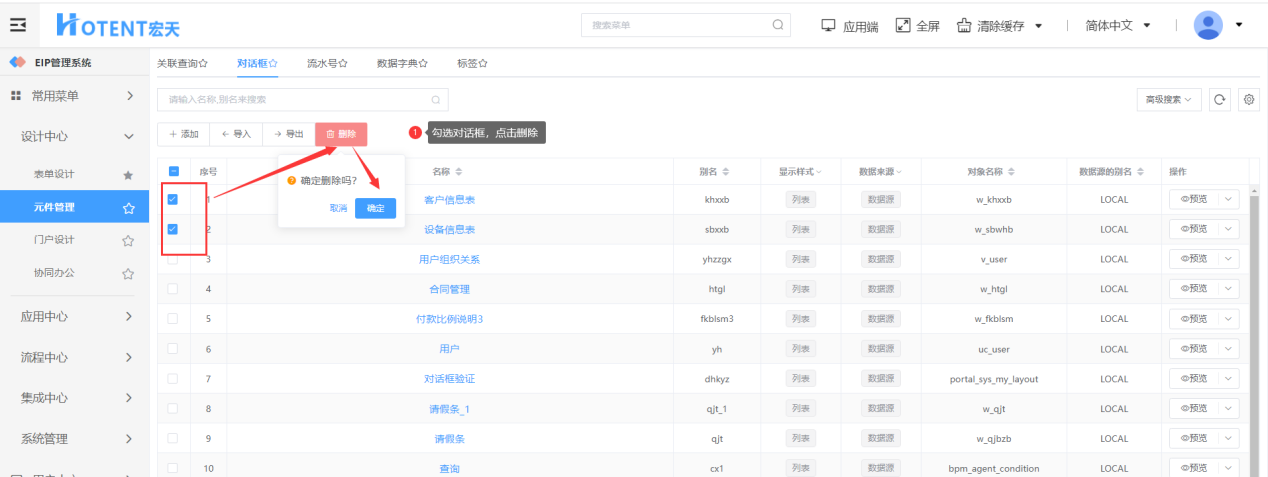Image resolution: width=1268 pixels, height=477 pixels.
Task: Confirm deletion with the 确定 button
Action: [x=375, y=208]
